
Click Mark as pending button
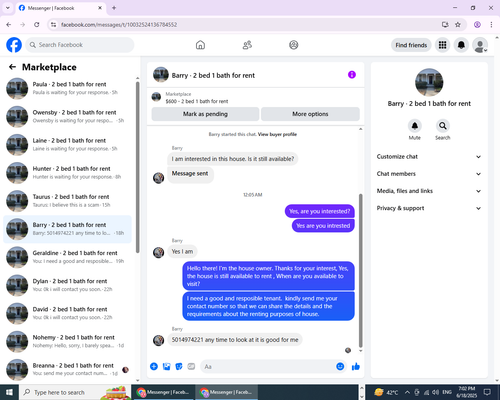pos(205,114)
